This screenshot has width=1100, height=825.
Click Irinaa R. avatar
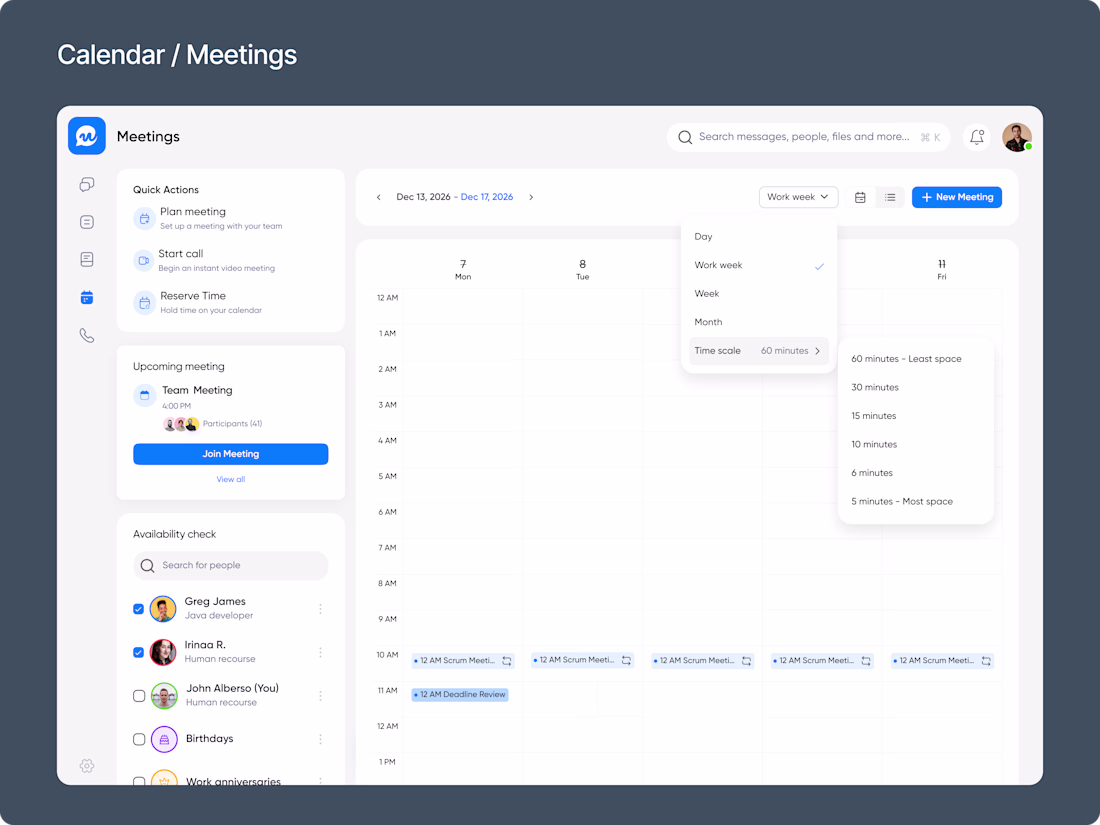[163, 652]
